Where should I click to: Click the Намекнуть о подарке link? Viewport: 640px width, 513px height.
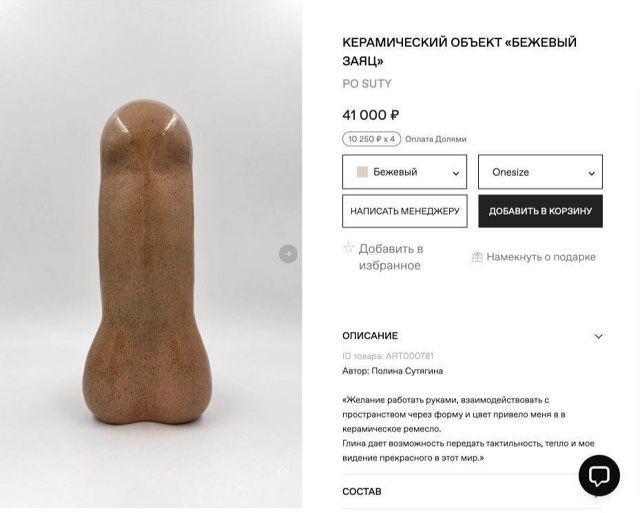coord(541,257)
